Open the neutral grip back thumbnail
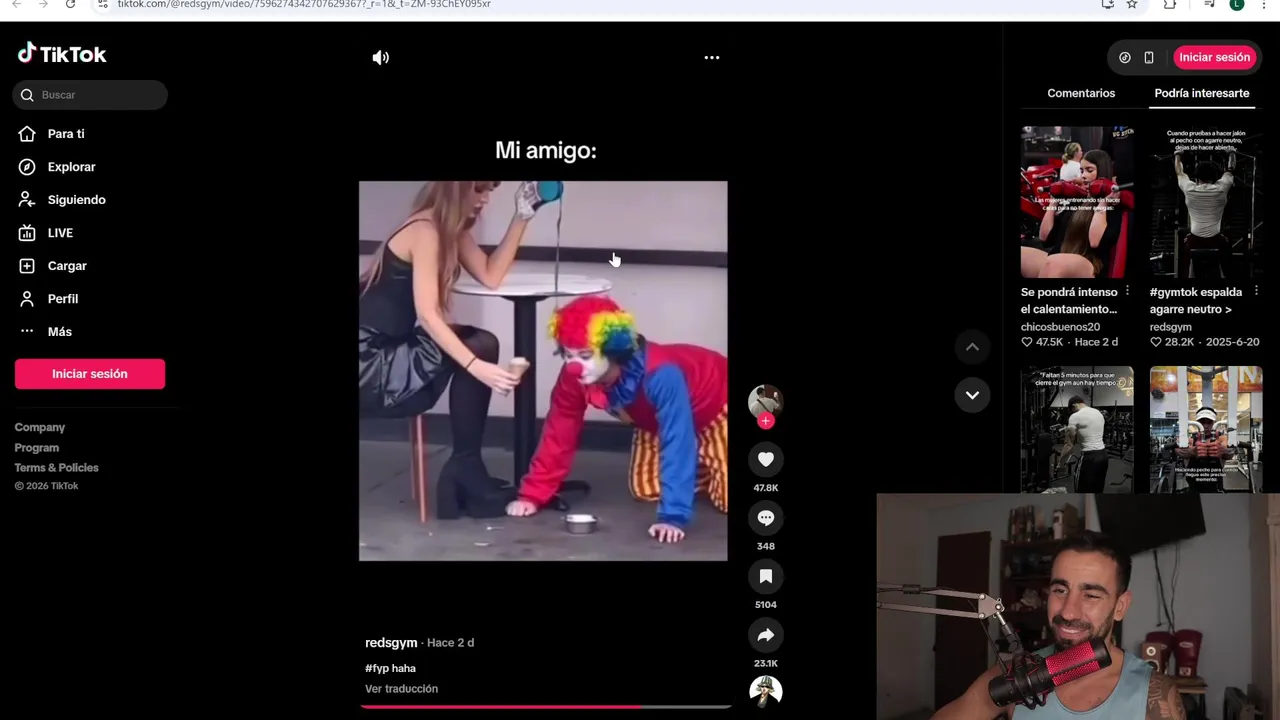 tap(1206, 202)
